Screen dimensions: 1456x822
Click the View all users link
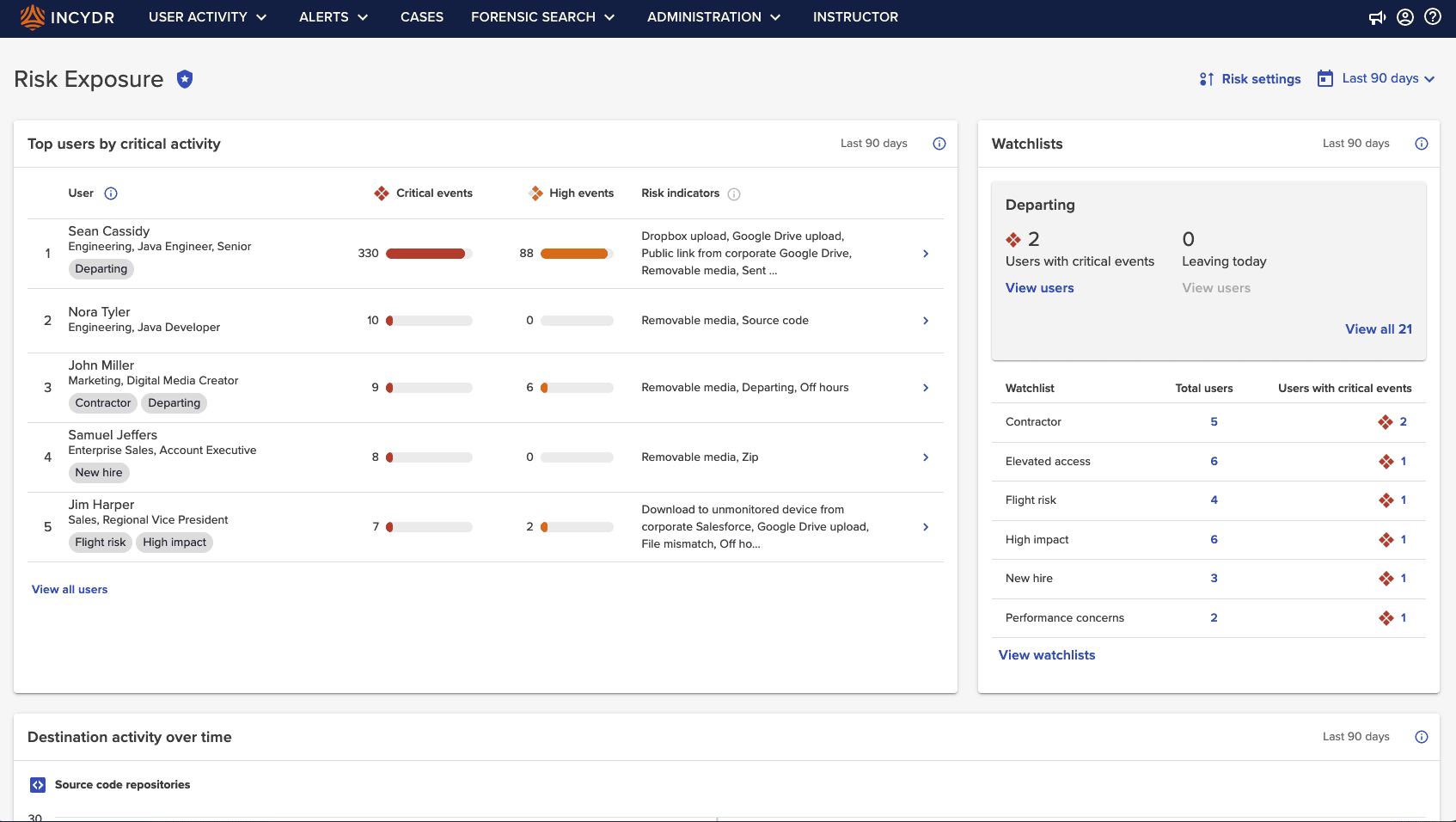[70, 590]
